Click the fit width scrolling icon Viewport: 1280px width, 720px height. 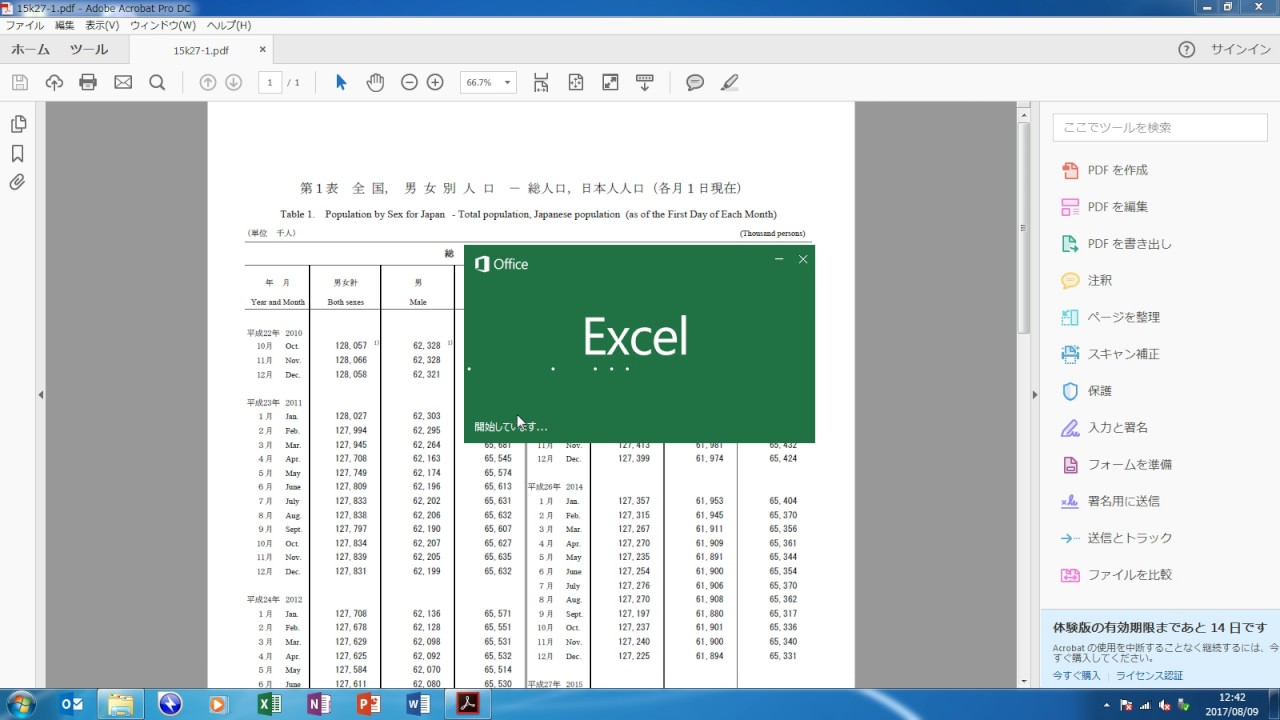coord(541,82)
